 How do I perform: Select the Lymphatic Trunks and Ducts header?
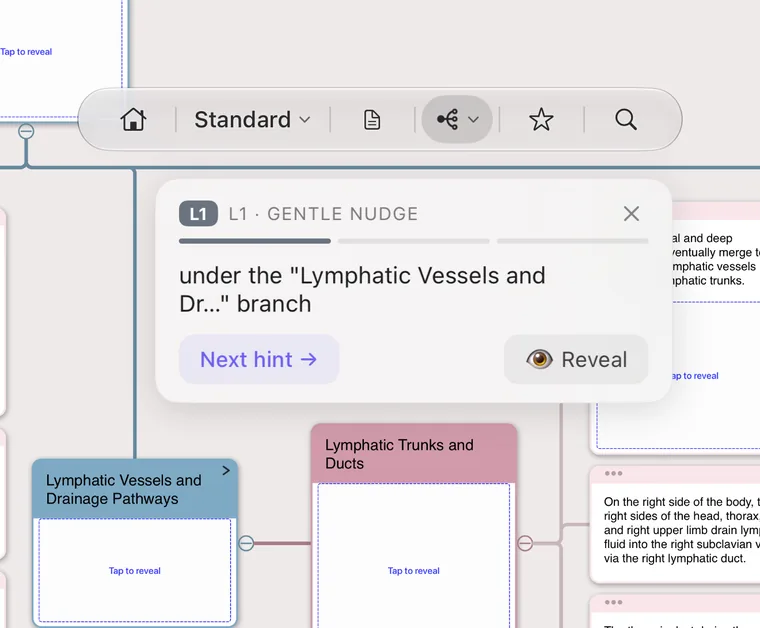tap(413, 454)
